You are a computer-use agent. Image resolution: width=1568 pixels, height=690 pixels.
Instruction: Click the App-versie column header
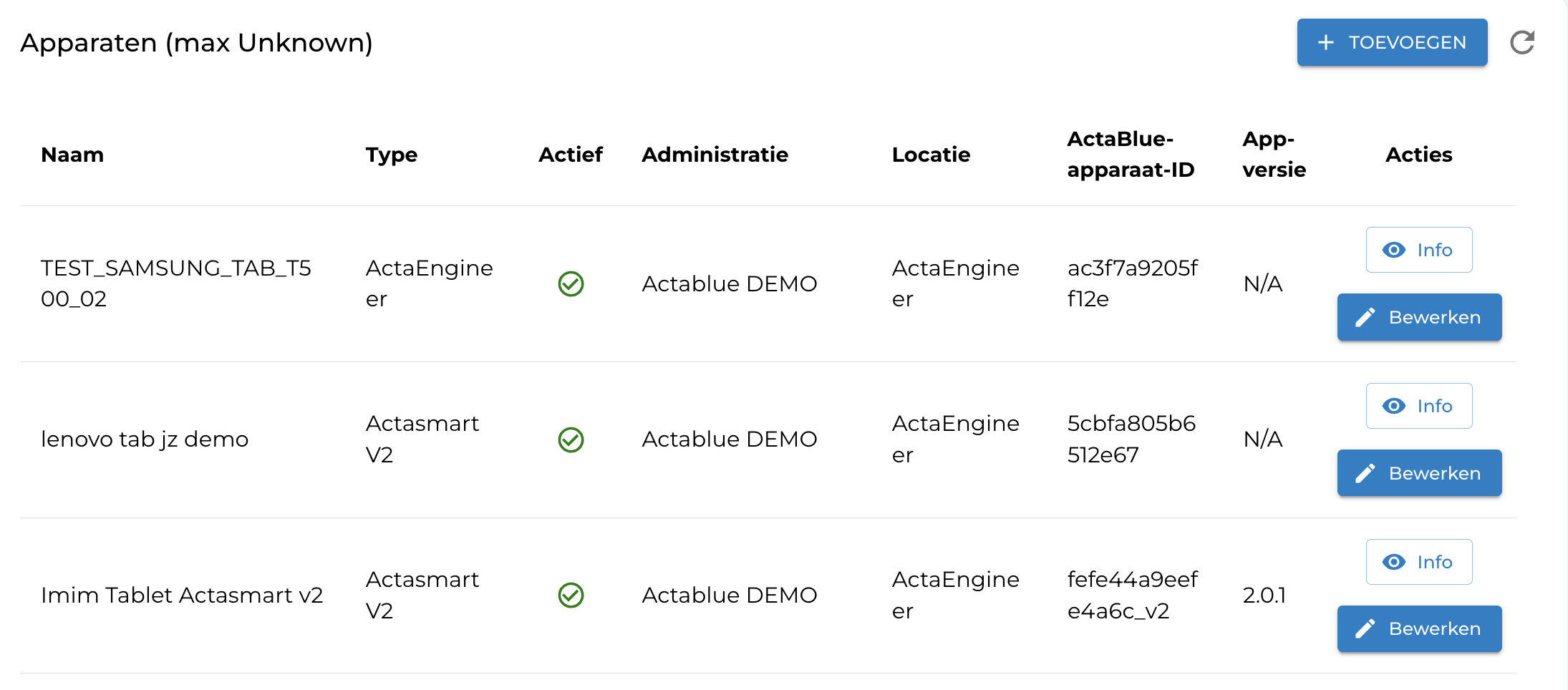[1274, 155]
